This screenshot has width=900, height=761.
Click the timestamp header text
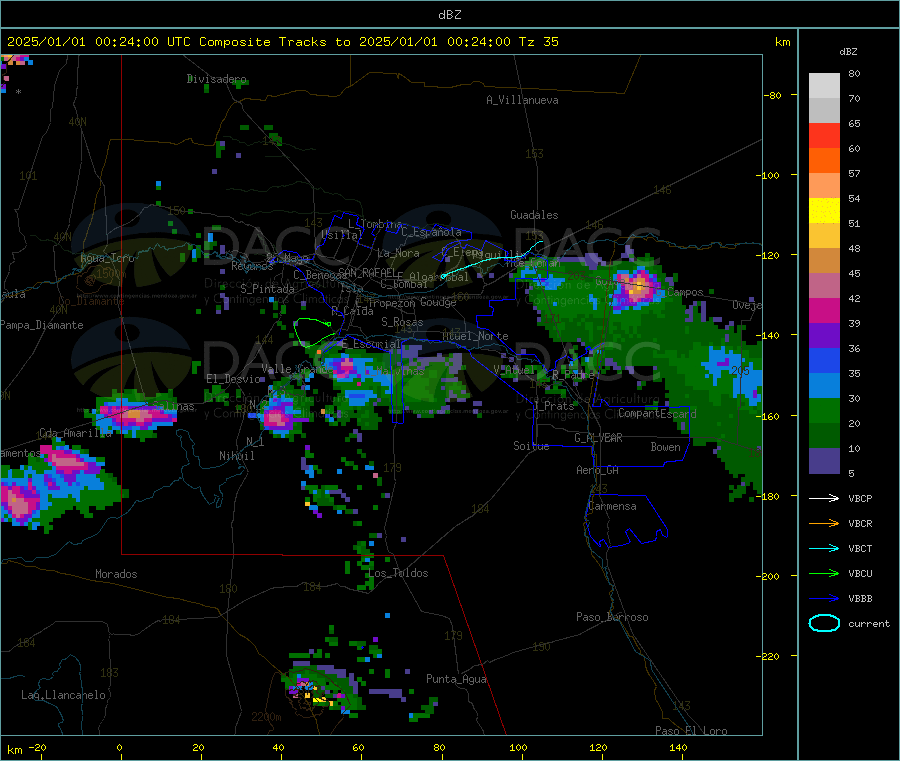(283, 42)
